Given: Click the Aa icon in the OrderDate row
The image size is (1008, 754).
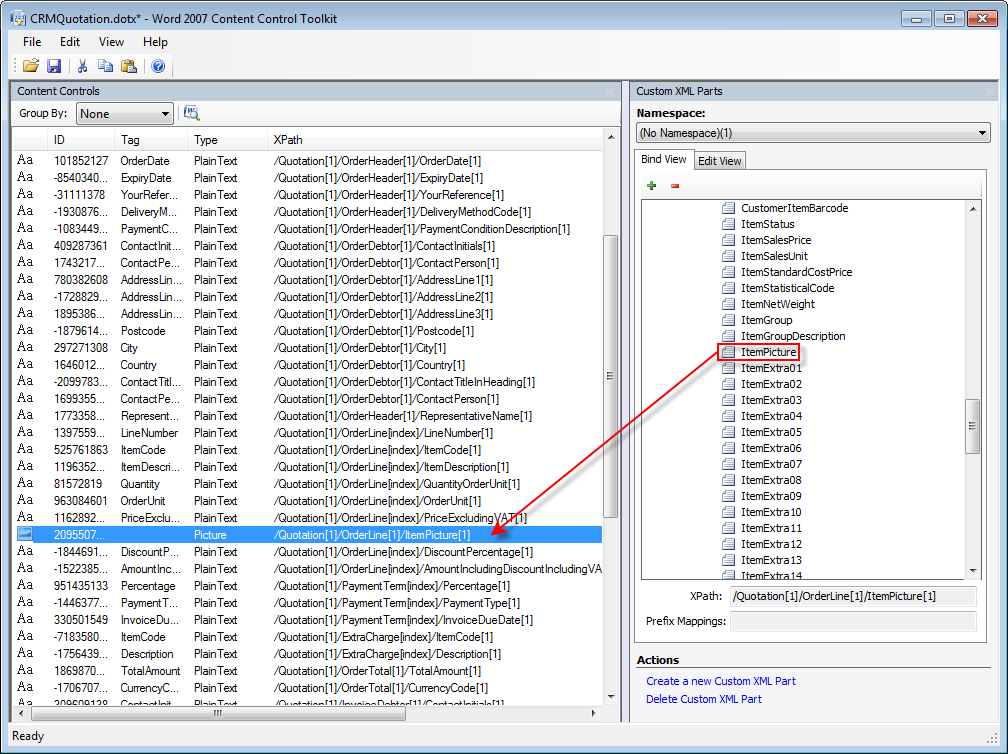Looking at the screenshot, I should pyautogui.click(x=25, y=160).
